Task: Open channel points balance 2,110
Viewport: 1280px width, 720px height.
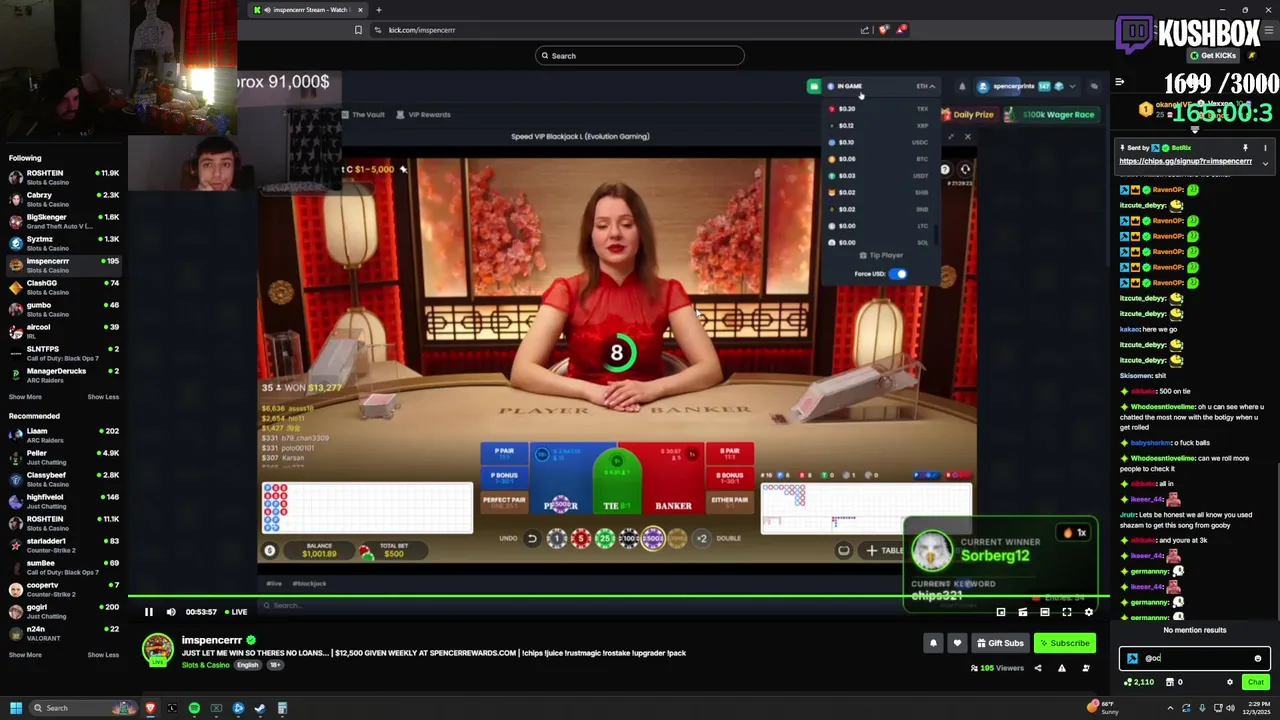Action: tap(1139, 682)
